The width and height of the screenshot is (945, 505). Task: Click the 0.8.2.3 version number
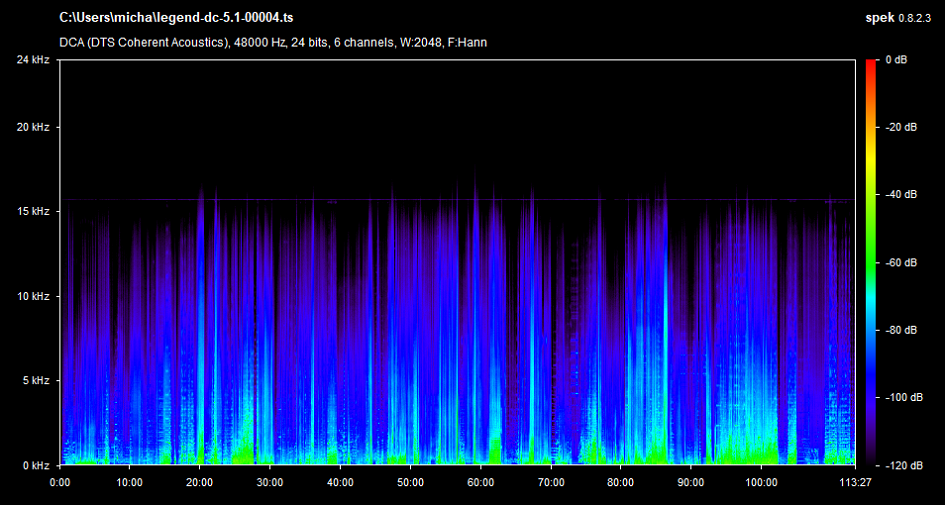pyautogui.click(x=917, y=18)
